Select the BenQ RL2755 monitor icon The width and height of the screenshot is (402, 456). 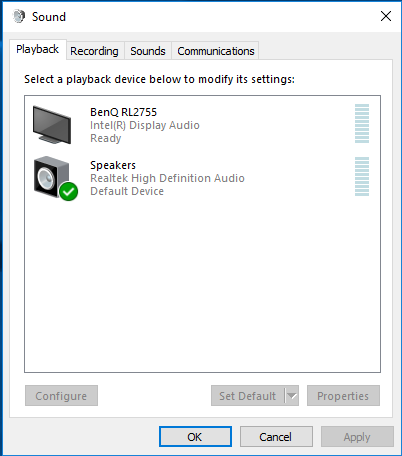click(52, 125)
